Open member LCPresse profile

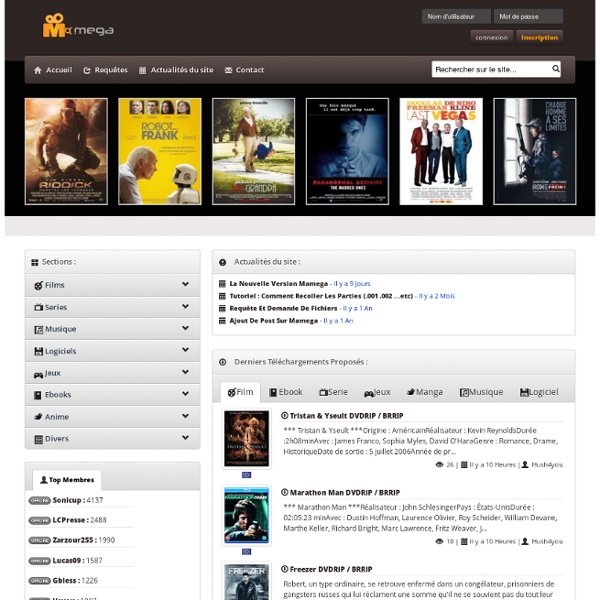(69, 520)
